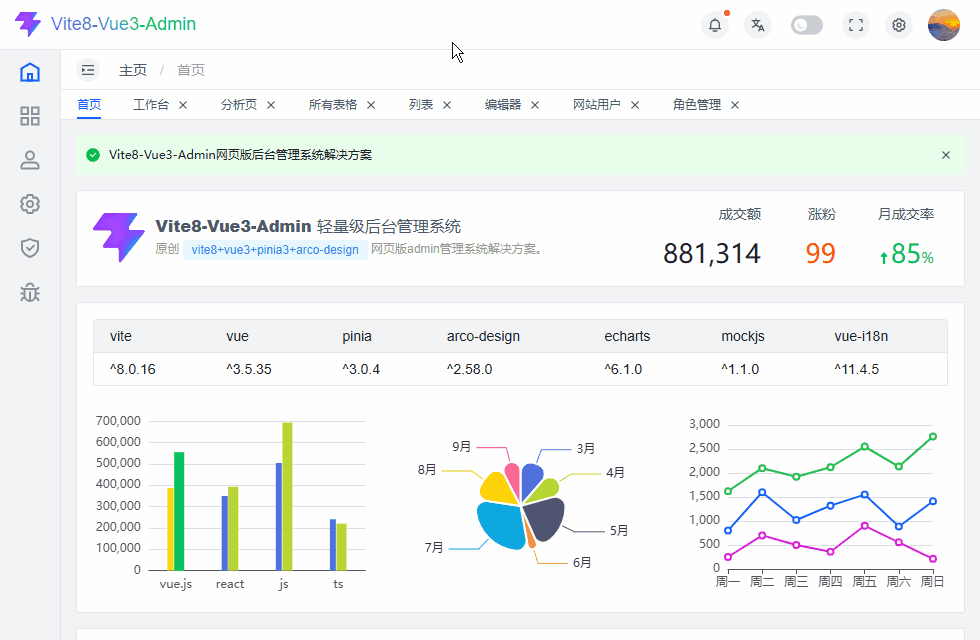Screen dimensions: 980x640
Task: Switch to the 编辑器 tab
Action: [503, 104]
